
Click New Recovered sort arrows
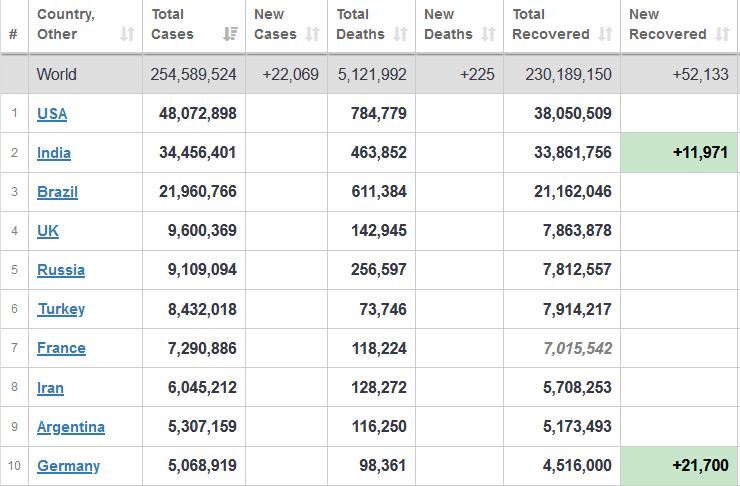(x=723, y=34)
